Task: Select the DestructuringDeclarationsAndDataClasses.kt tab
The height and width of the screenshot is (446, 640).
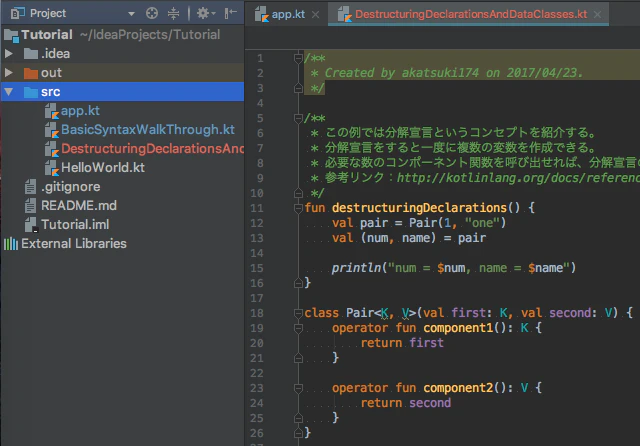Action: (471, 14)
